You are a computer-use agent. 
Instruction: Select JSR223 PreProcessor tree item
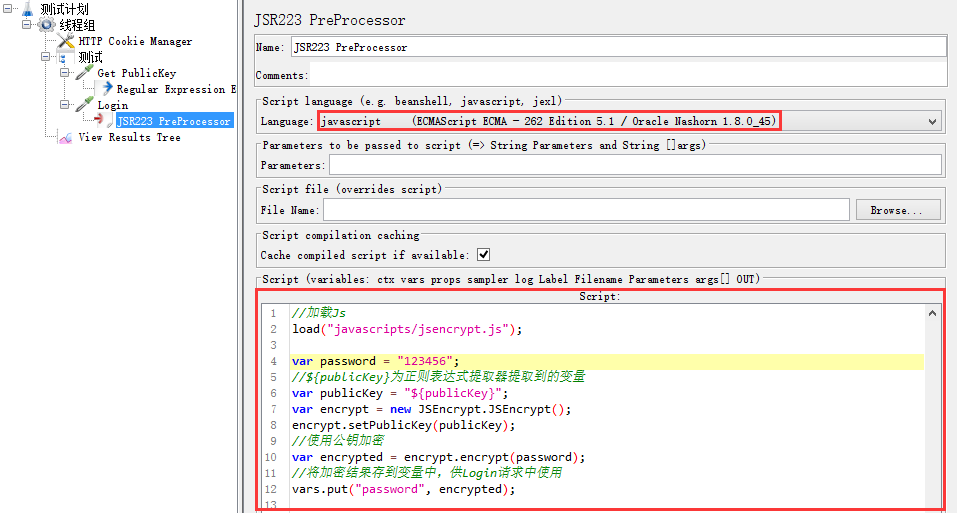(x=175, y=121)
